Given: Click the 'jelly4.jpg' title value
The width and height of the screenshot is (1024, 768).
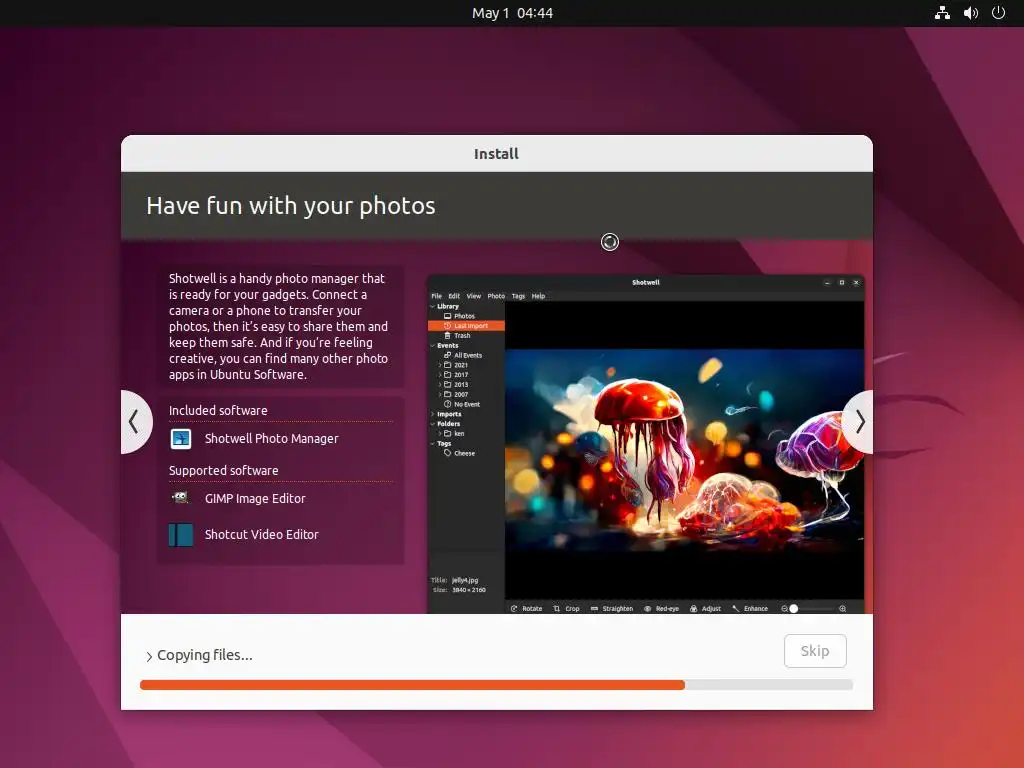Looking at the screenshot, I should [465, 580].
